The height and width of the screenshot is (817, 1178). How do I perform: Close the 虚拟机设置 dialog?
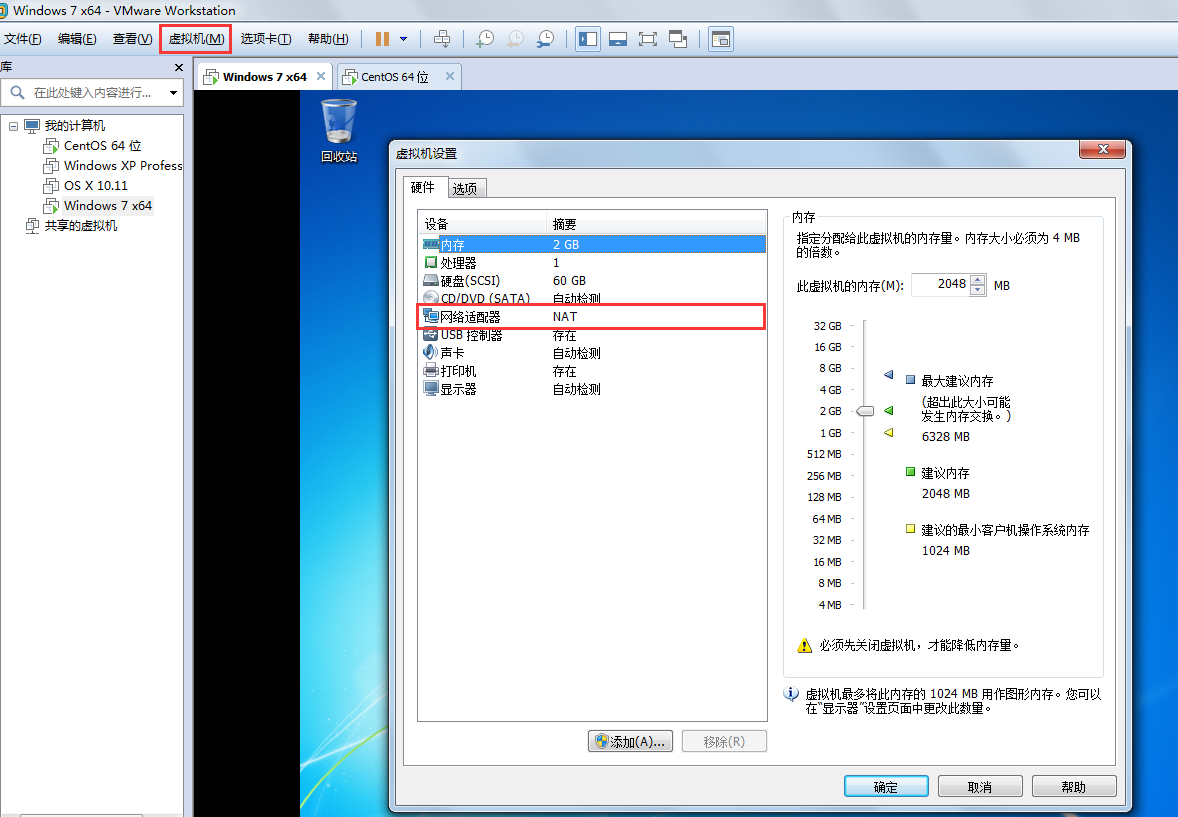click(1103, 150)
